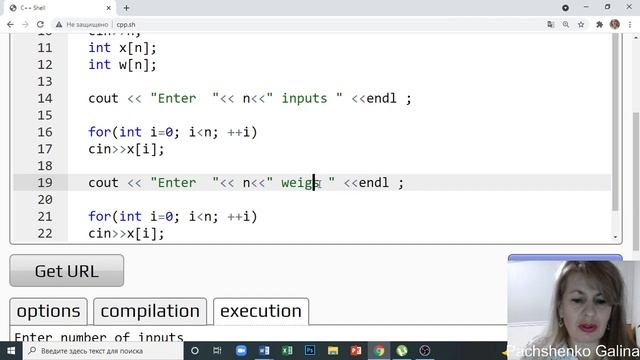The image size is (640, 360).
Task: Click line number 14 in gutter
Action: click(x=45, y=98)
